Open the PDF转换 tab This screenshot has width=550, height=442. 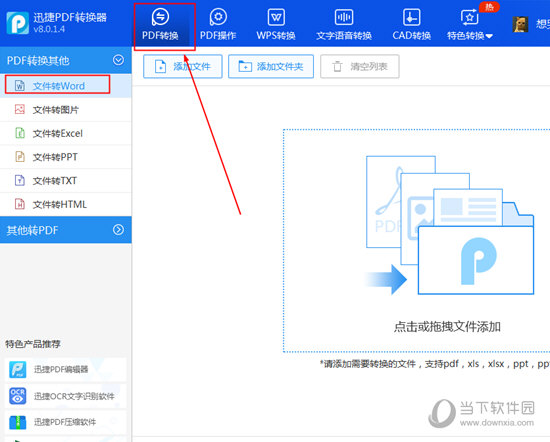point(160,25)
